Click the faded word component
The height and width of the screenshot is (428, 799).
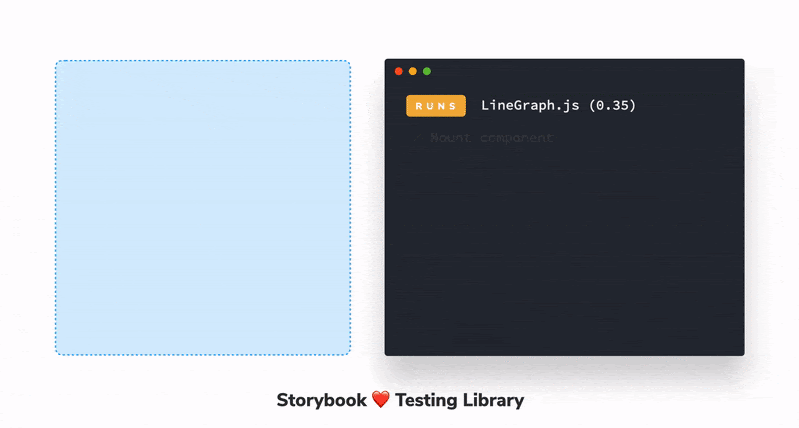click(516, 138)
